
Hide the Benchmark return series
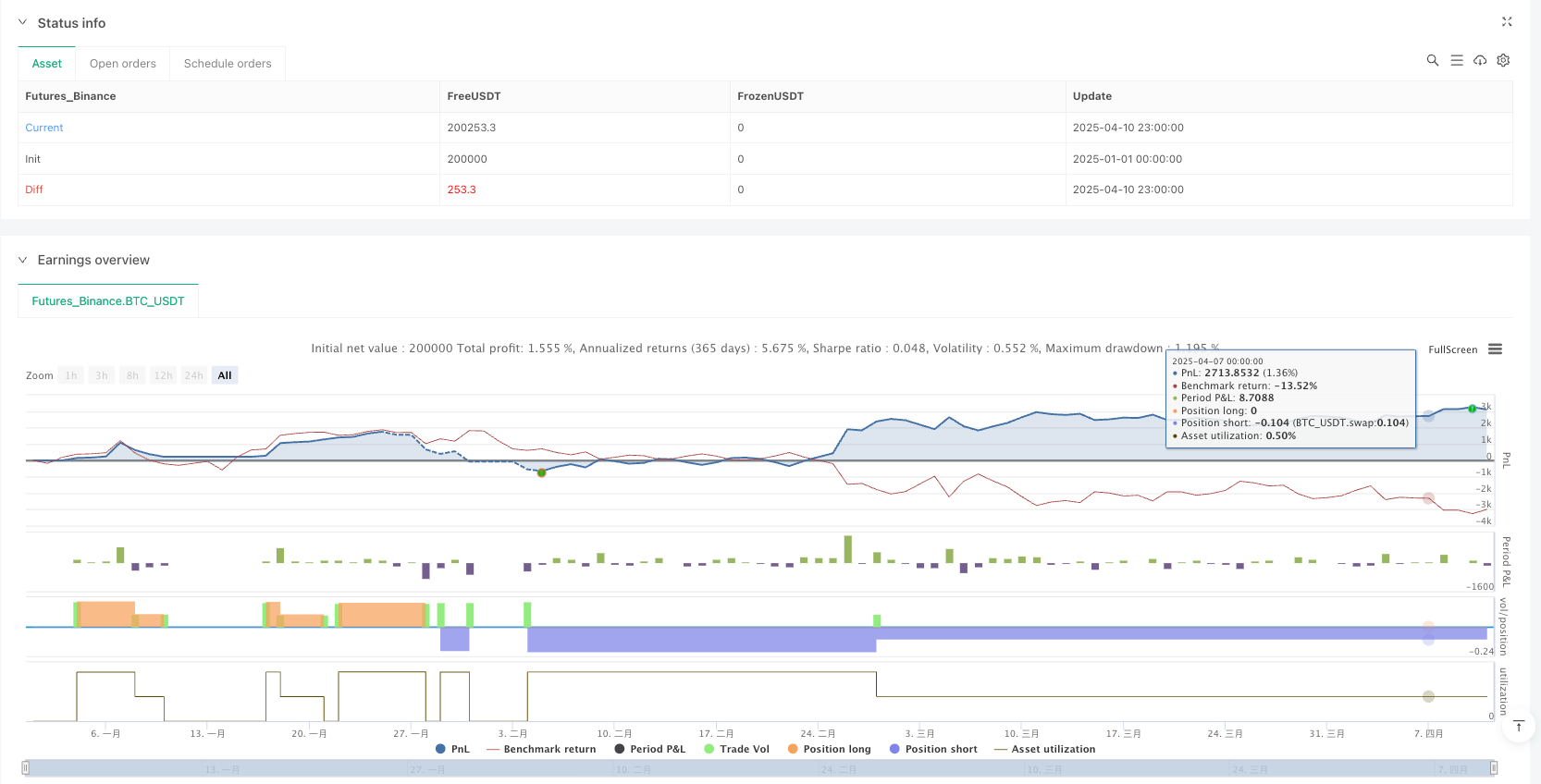541,749
